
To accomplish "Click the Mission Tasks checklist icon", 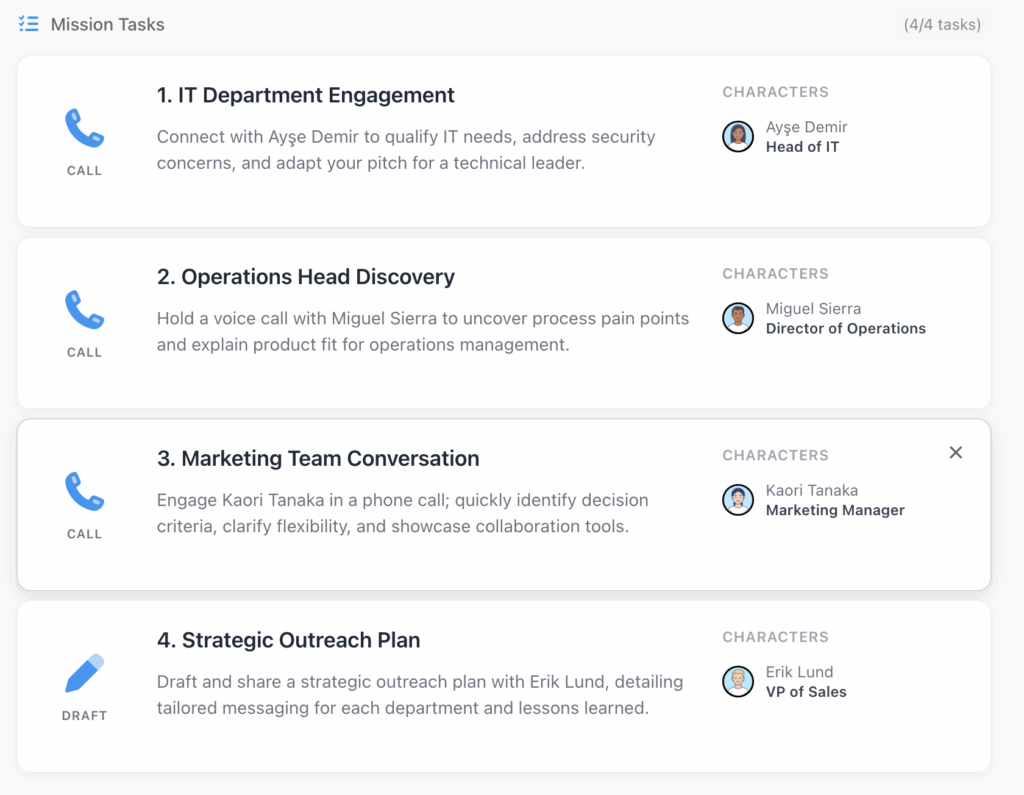I will [29, 24].
